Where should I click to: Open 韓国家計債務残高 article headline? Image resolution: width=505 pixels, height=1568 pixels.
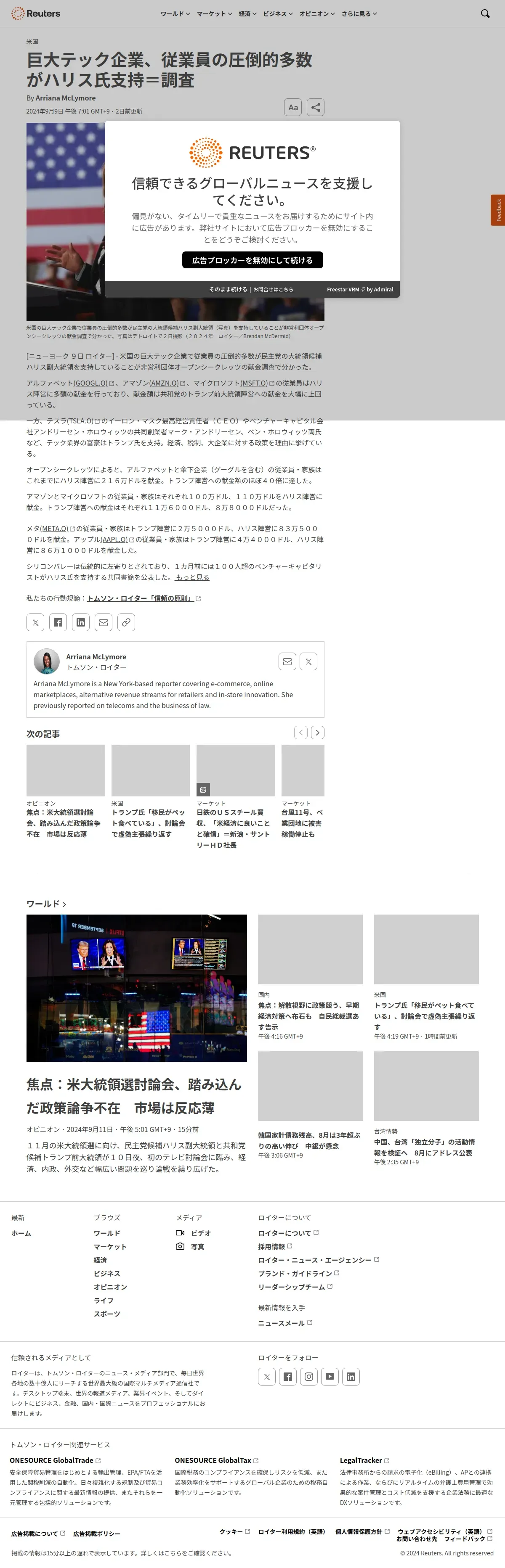pos(309,1140)
